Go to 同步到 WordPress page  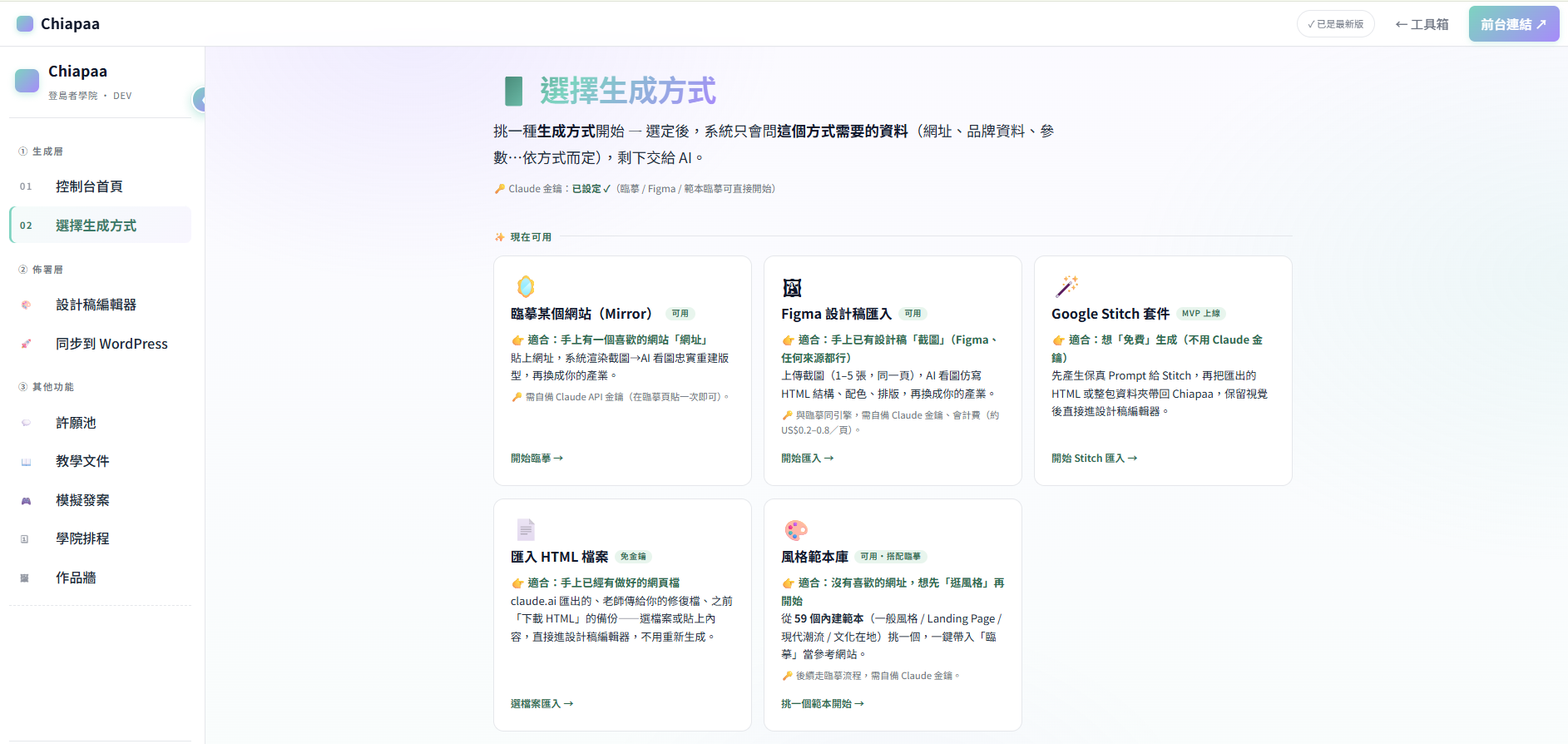pyautogui.click(x=101, y=344)
